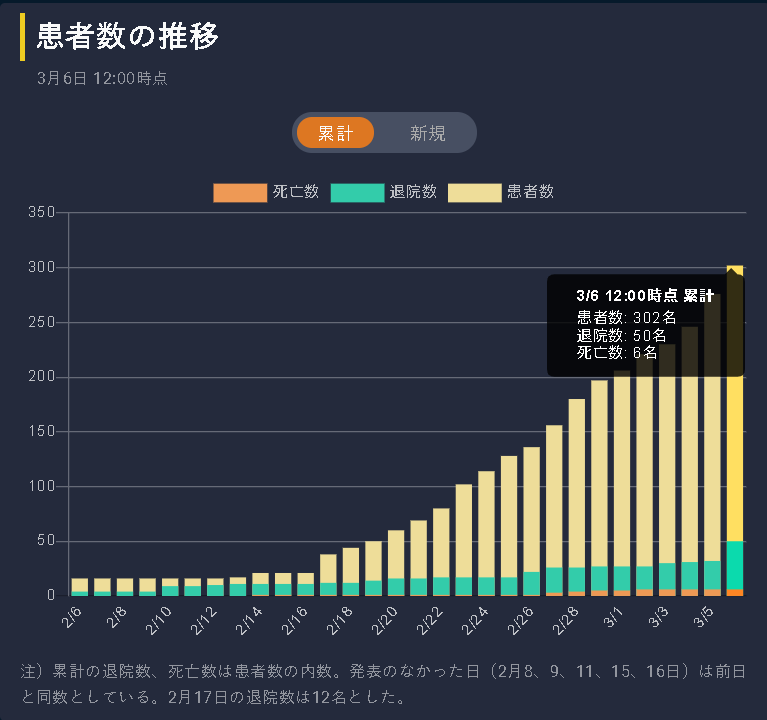
Task: Click the 150 y-axis label
Action: coord(42,431)
